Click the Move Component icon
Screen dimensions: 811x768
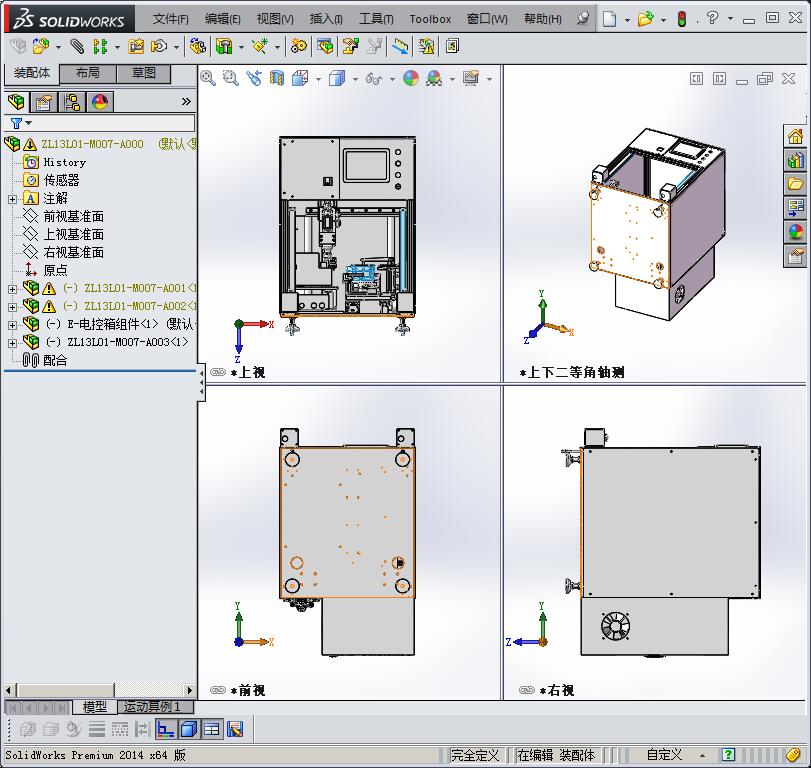tap(159, 47)
